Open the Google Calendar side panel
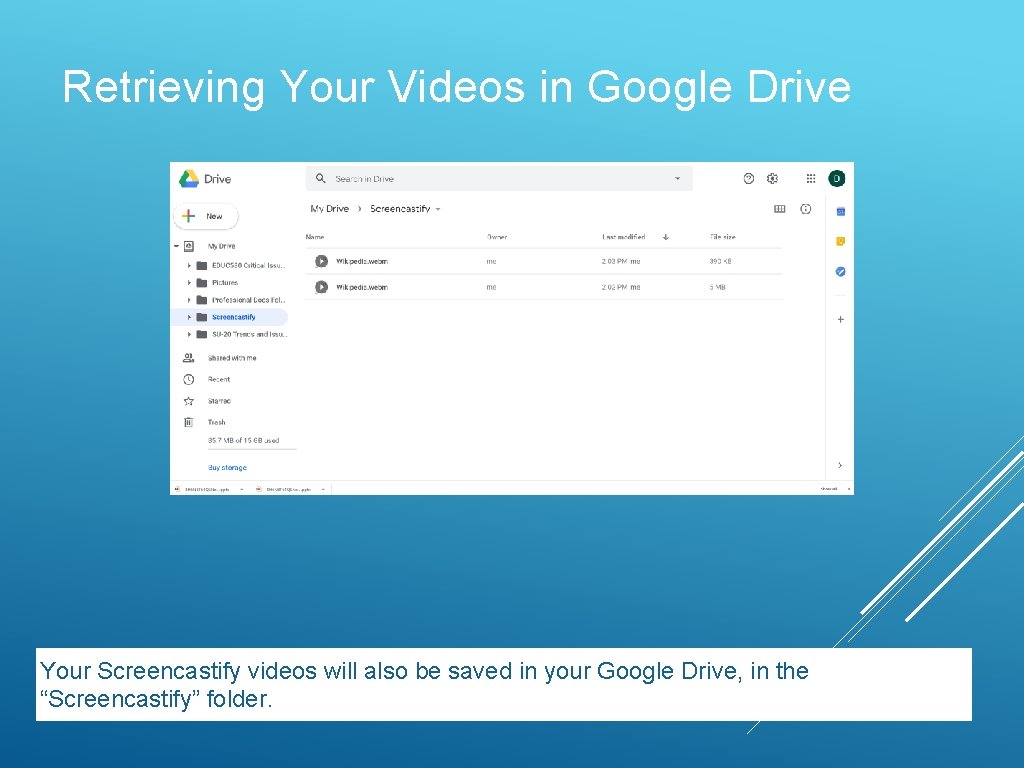 tap(839, 210)
